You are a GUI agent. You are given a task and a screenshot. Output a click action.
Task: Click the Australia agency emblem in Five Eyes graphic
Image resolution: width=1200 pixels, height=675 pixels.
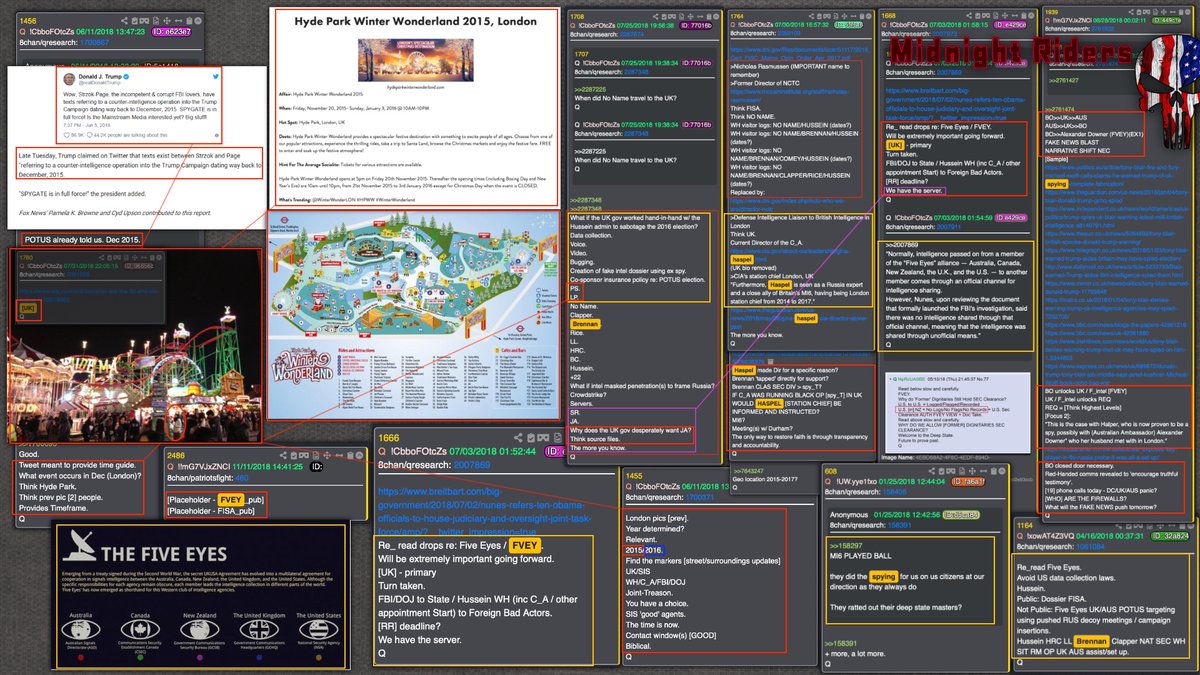(81, 630)
